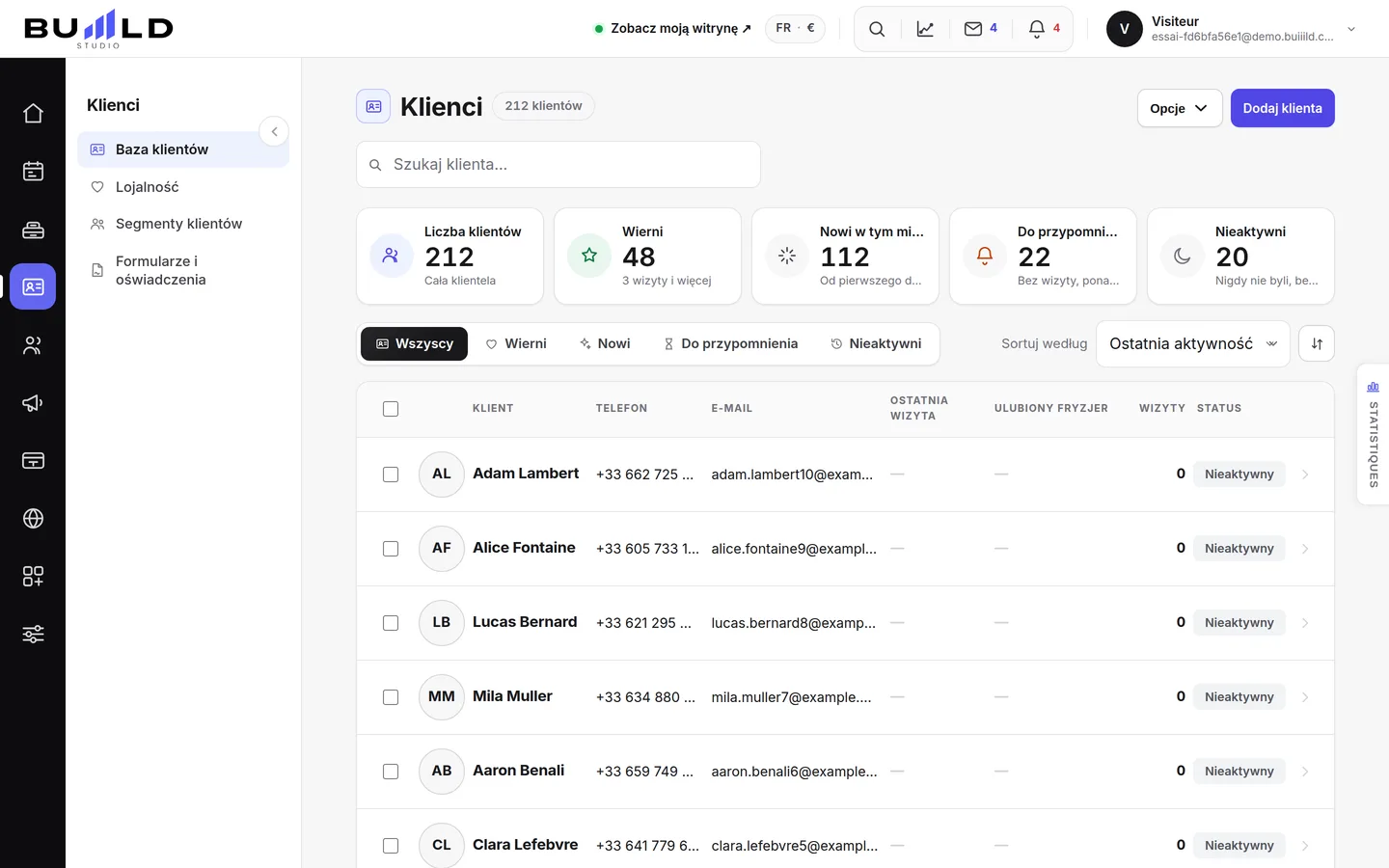Switch to the Do przypomnienia tab
Image resolution: width=1389 pixels, height=868 pixels.
coord(730,343)
